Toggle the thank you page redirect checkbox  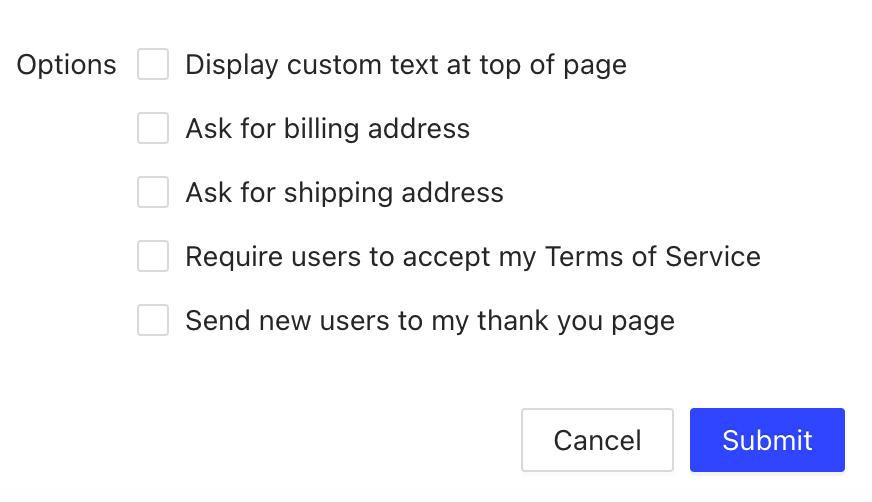pos(153,321)
